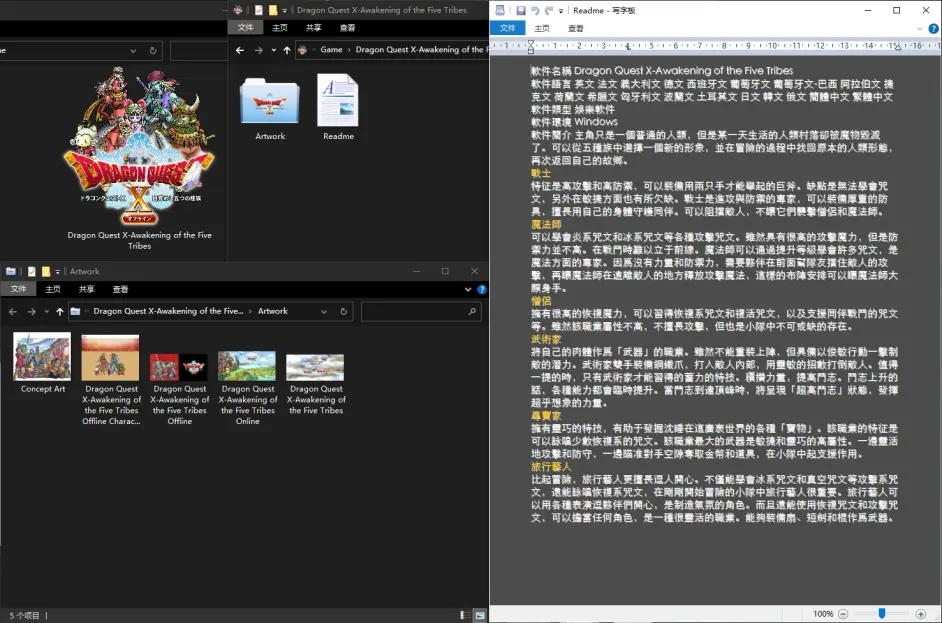Click the up-arrow icon in the Artwork window

click(x=59, y=311)
